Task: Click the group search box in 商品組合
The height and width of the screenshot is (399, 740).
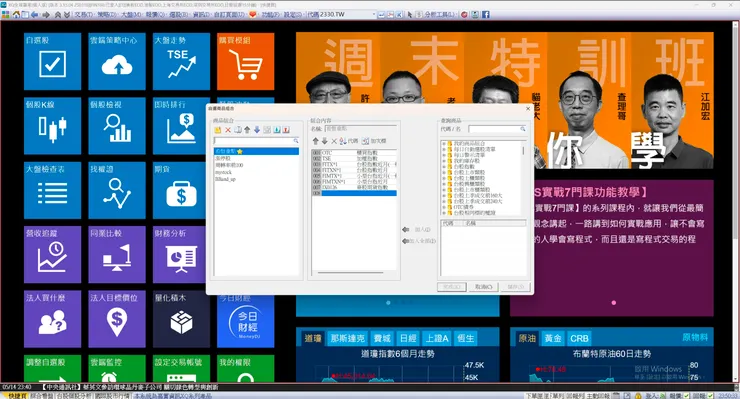Action: [256, 141]
